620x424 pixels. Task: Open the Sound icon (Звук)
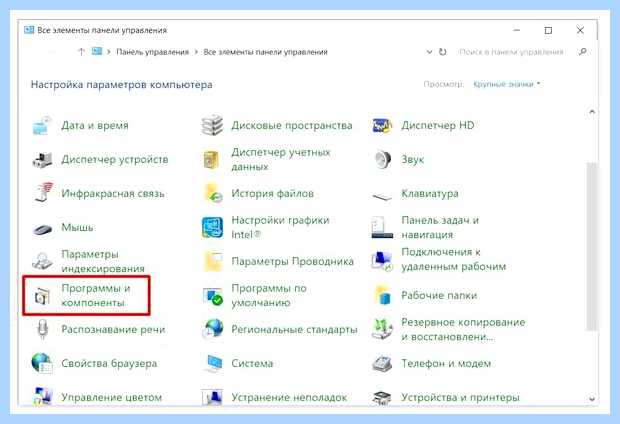coord(382,160)
